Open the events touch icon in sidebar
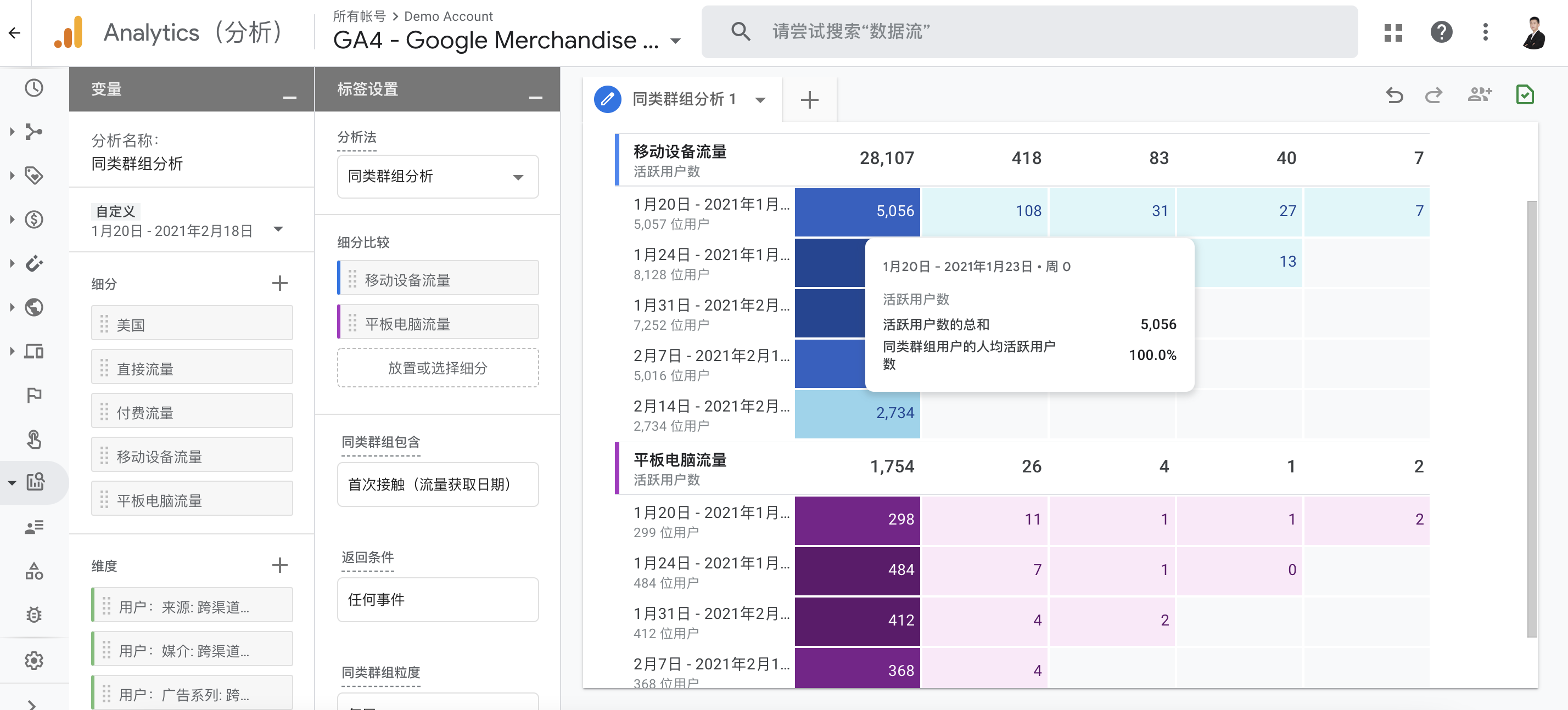The image size is (1568, 710). [34, 438]
